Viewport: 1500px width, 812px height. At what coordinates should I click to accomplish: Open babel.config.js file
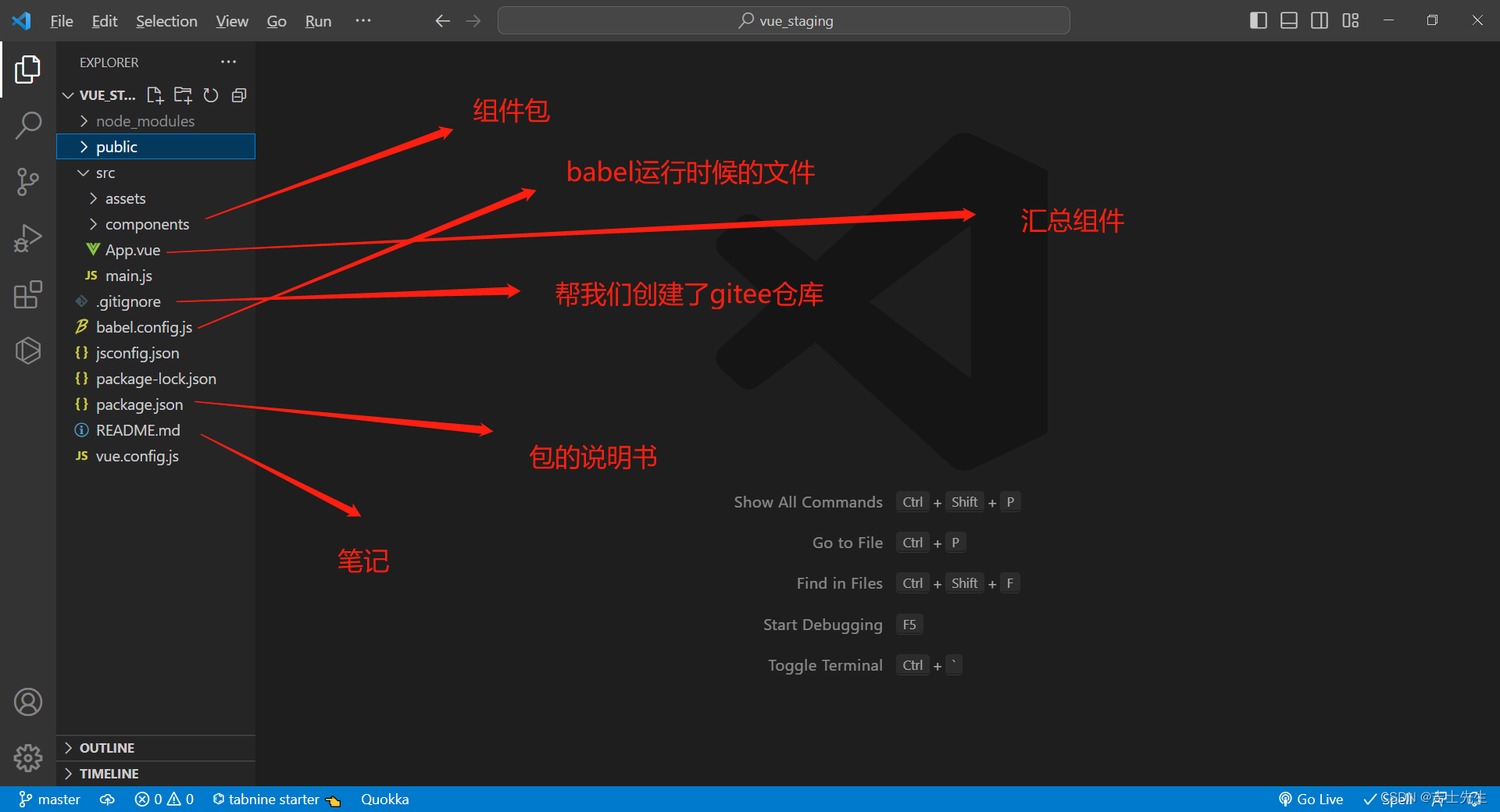(x=156, y=327)
